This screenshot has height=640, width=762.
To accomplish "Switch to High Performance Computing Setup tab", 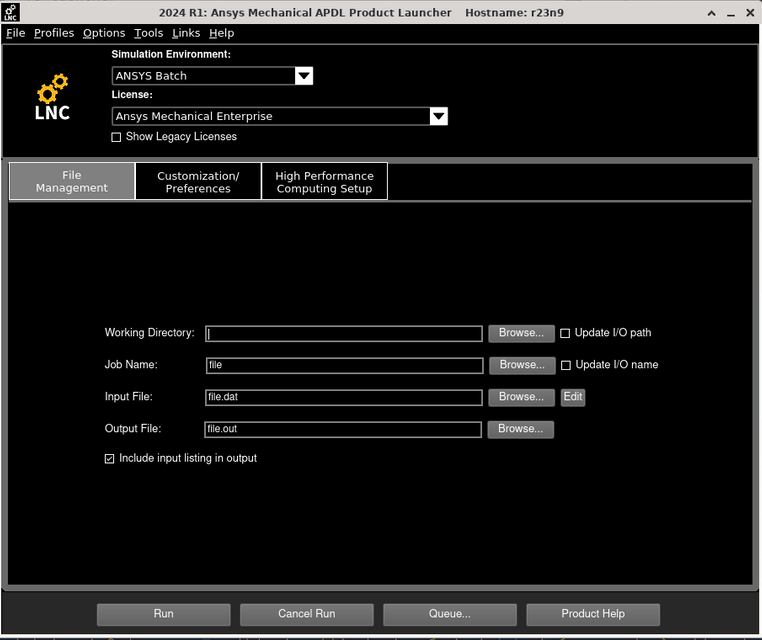I will 324,182.
